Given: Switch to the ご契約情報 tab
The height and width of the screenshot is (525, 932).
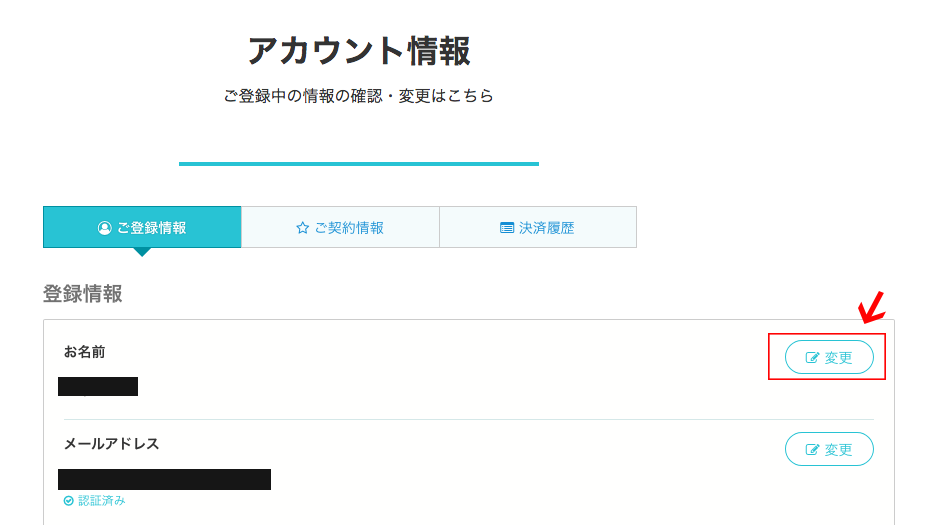Looking at the screenshot, I should pyautogui.click(x=340, y=227).
